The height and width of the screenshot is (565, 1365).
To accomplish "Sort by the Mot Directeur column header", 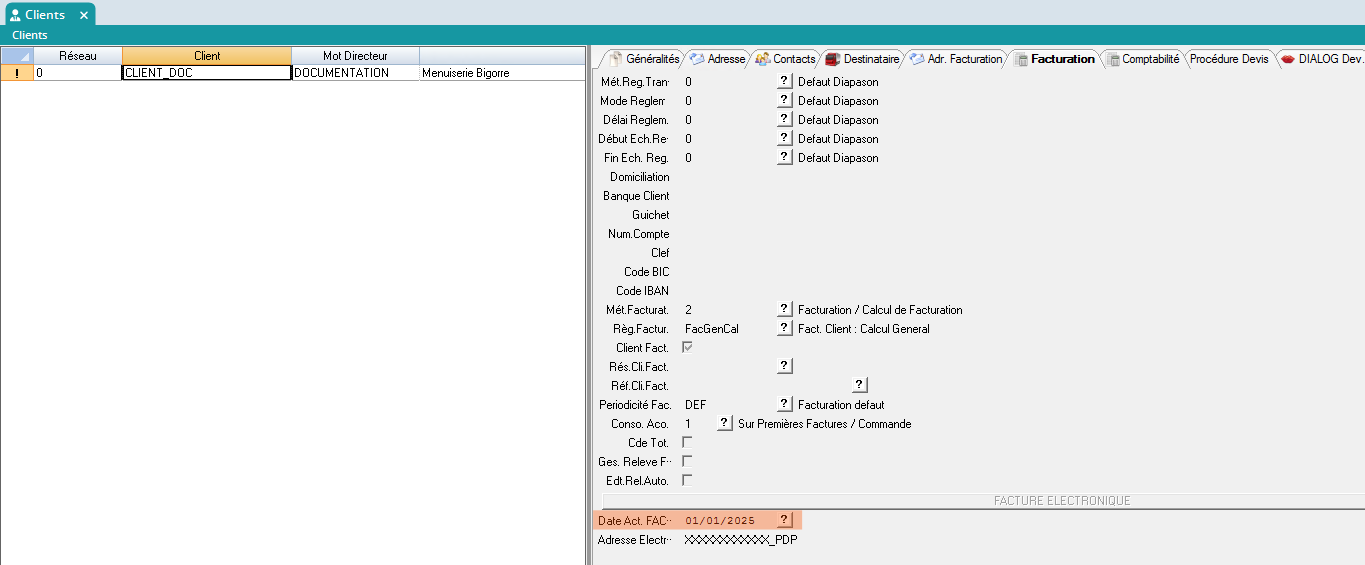I will [x=355, y=56].
